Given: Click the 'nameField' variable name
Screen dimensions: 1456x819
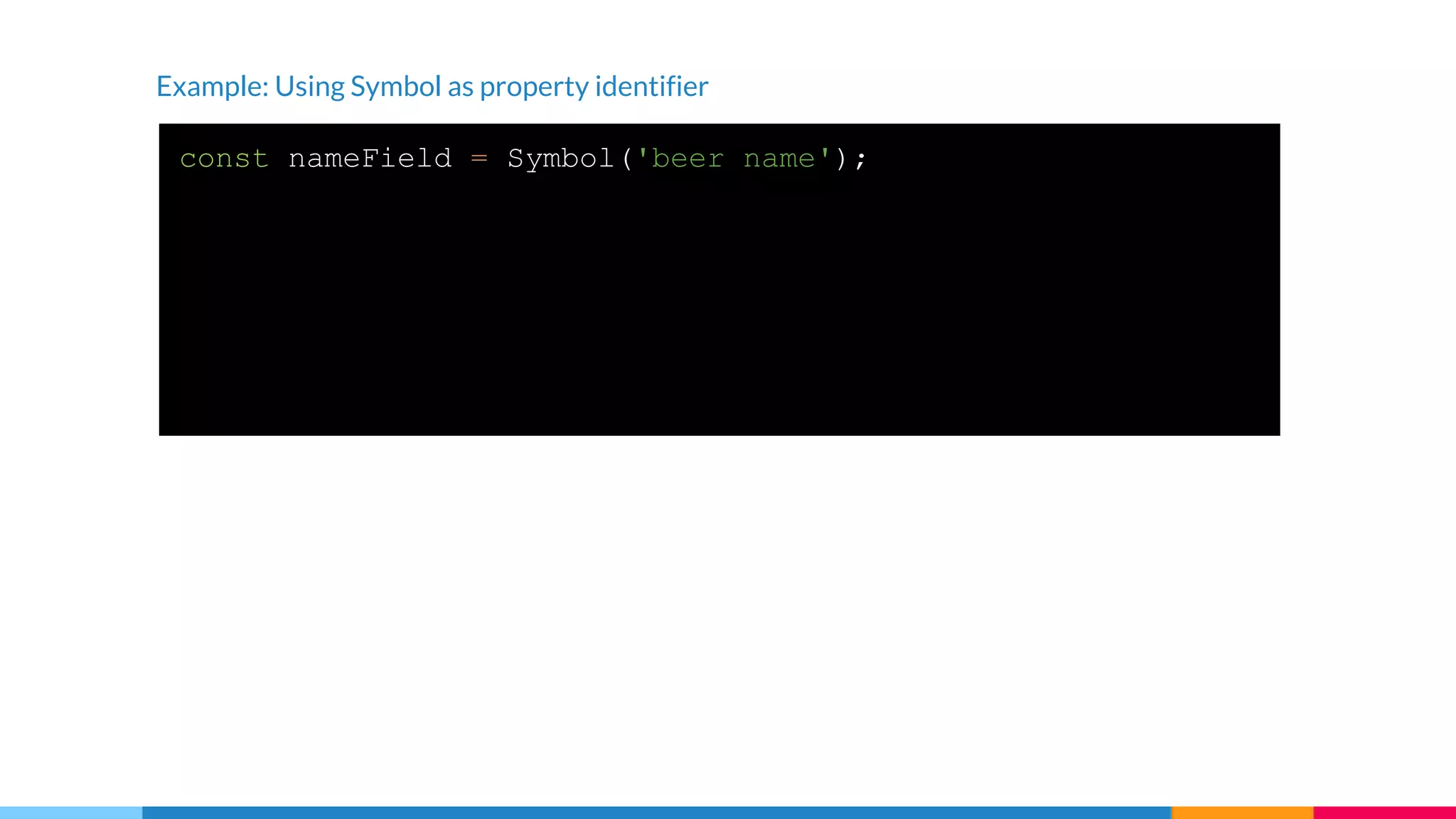Looking at the screenshot, I should (x=370, y=158).
